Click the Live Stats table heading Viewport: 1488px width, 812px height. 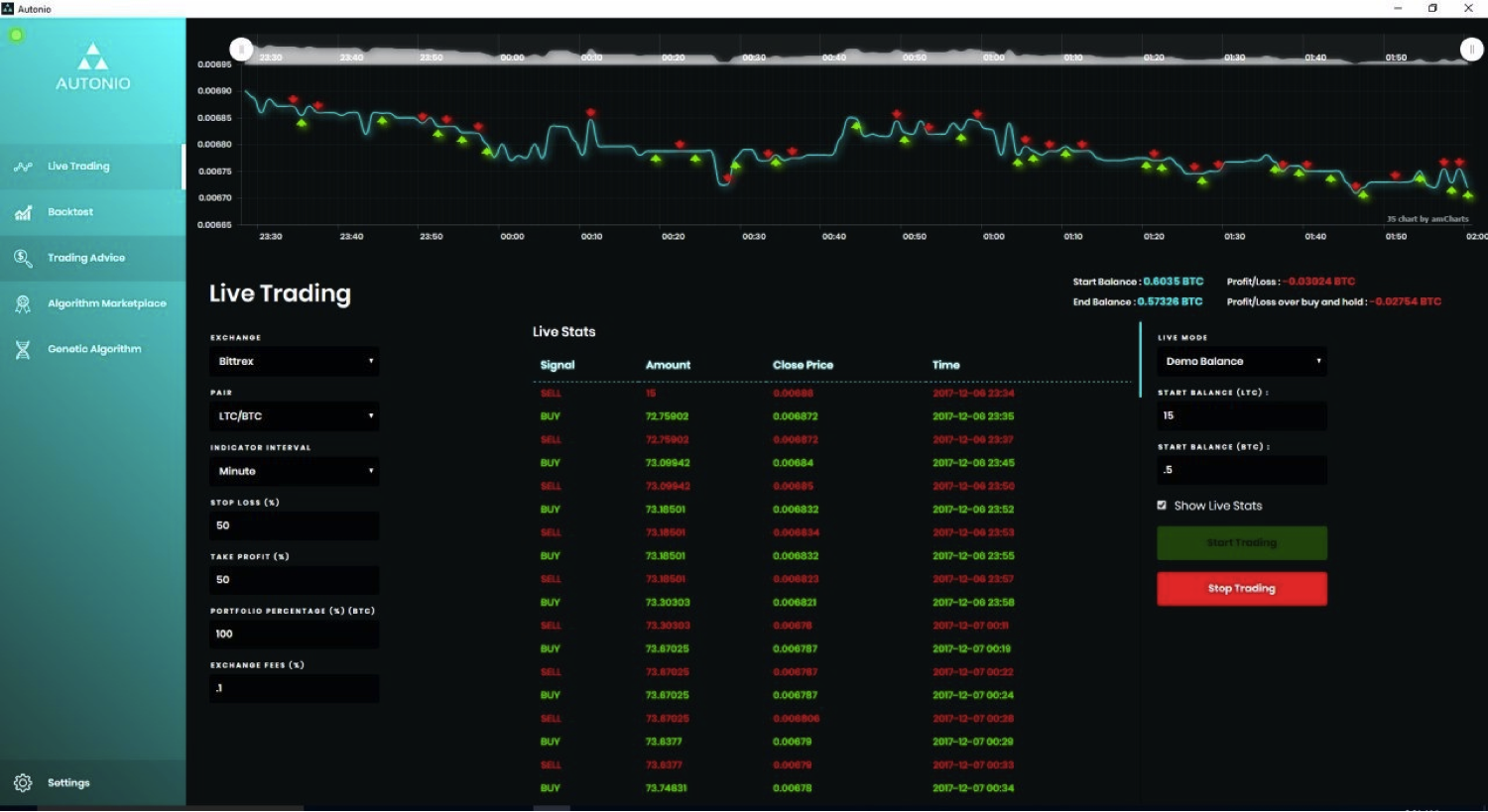point(563,332)
